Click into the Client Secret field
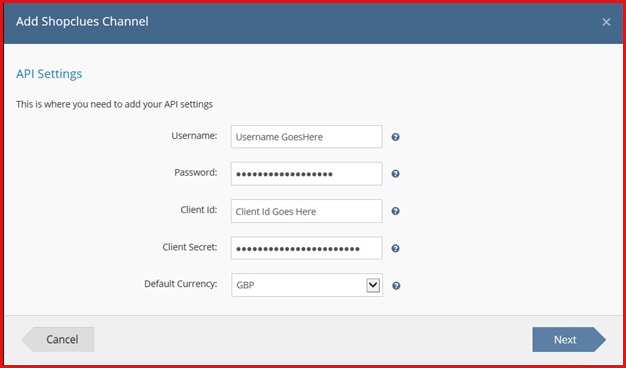This screenshot has height=368, width=626. click(x=306, y=248)
